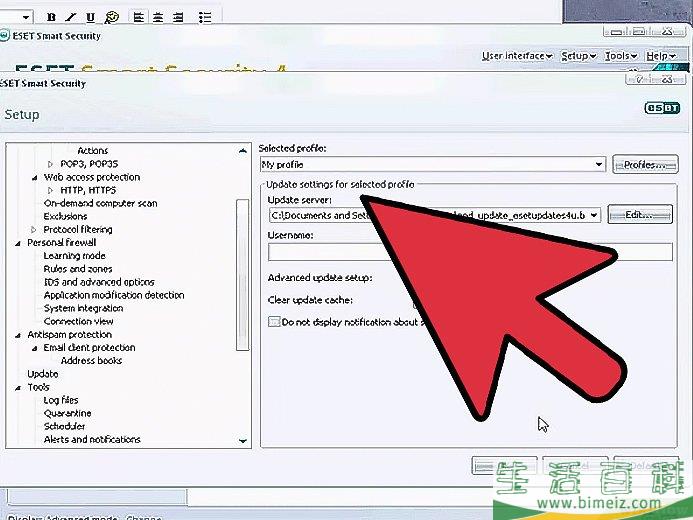Select Quarantine under Tools
Viewport: 693px width, 520px height.
click(67, 414)
